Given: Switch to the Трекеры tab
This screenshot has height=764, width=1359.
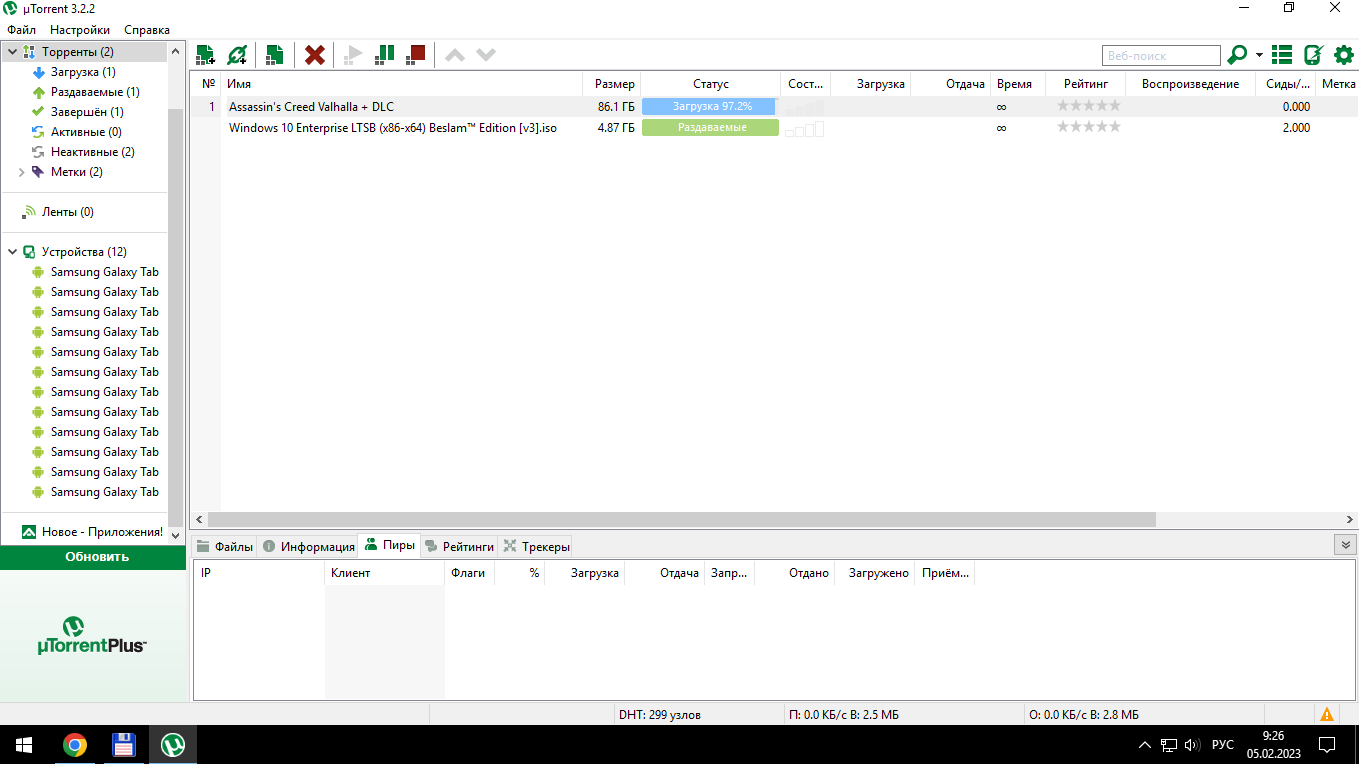Looking at the screenshot, I should tap(535, 546).
